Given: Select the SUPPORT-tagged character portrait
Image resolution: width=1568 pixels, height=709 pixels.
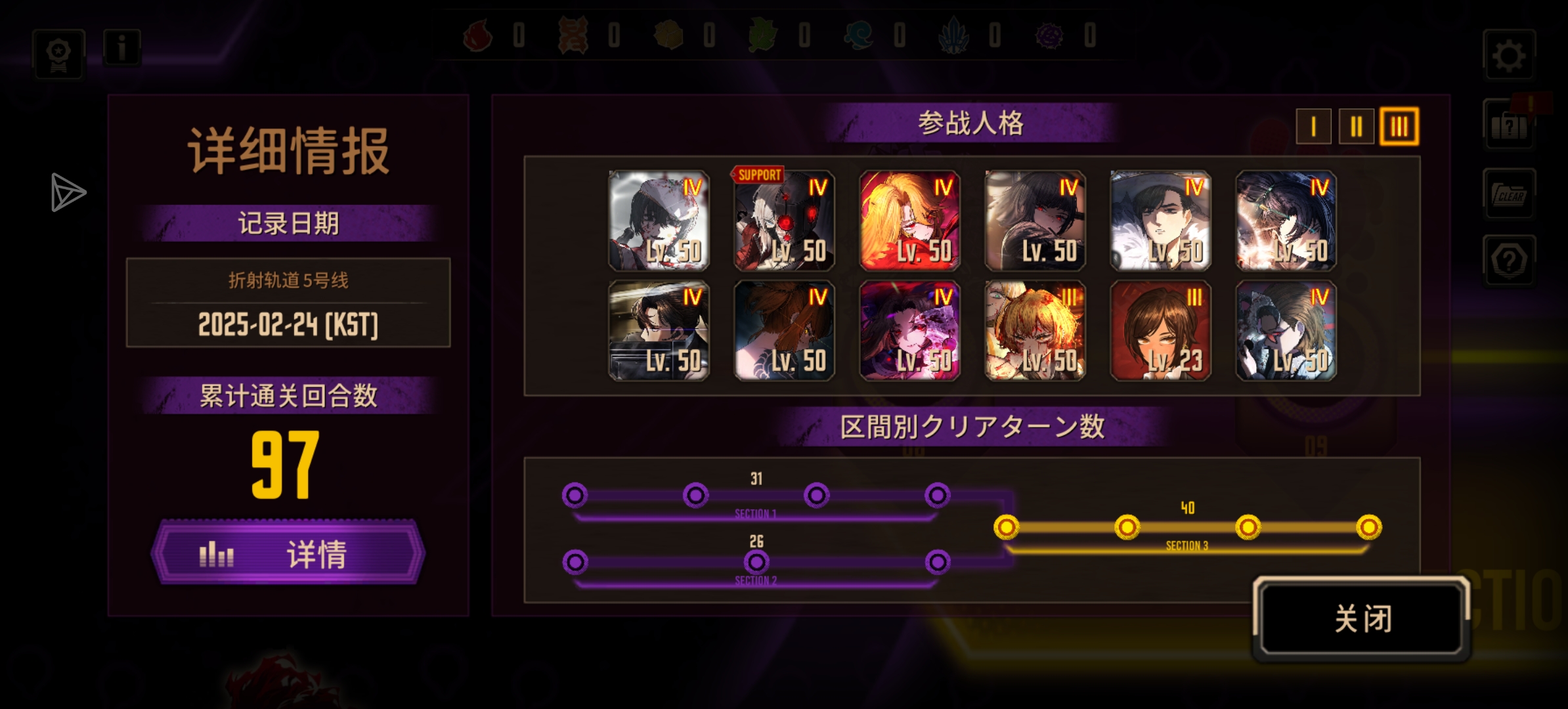Looking at the screenshot, I should coord(784,221).
